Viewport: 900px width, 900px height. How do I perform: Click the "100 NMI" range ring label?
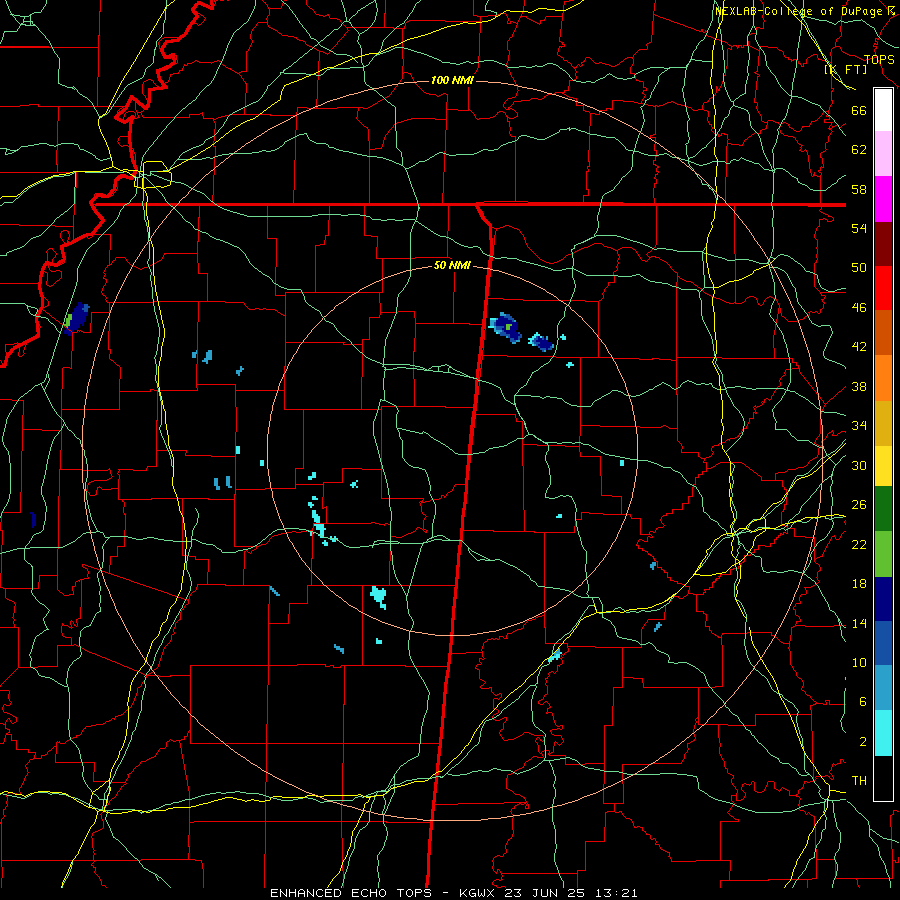(452, 80)
